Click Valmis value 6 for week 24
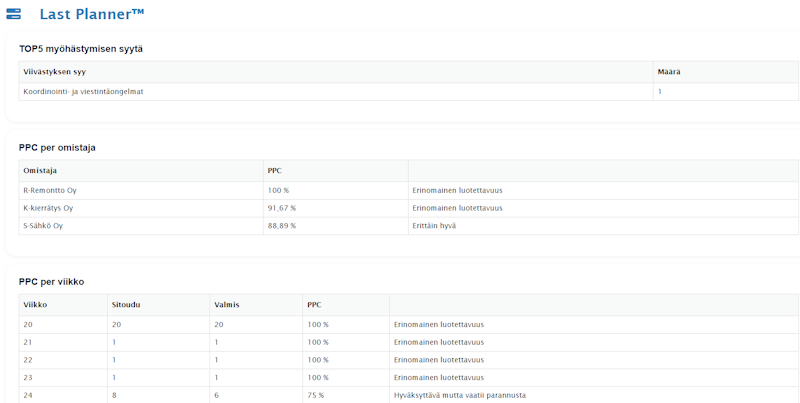 pyautogui.click(x=217, y=395)
